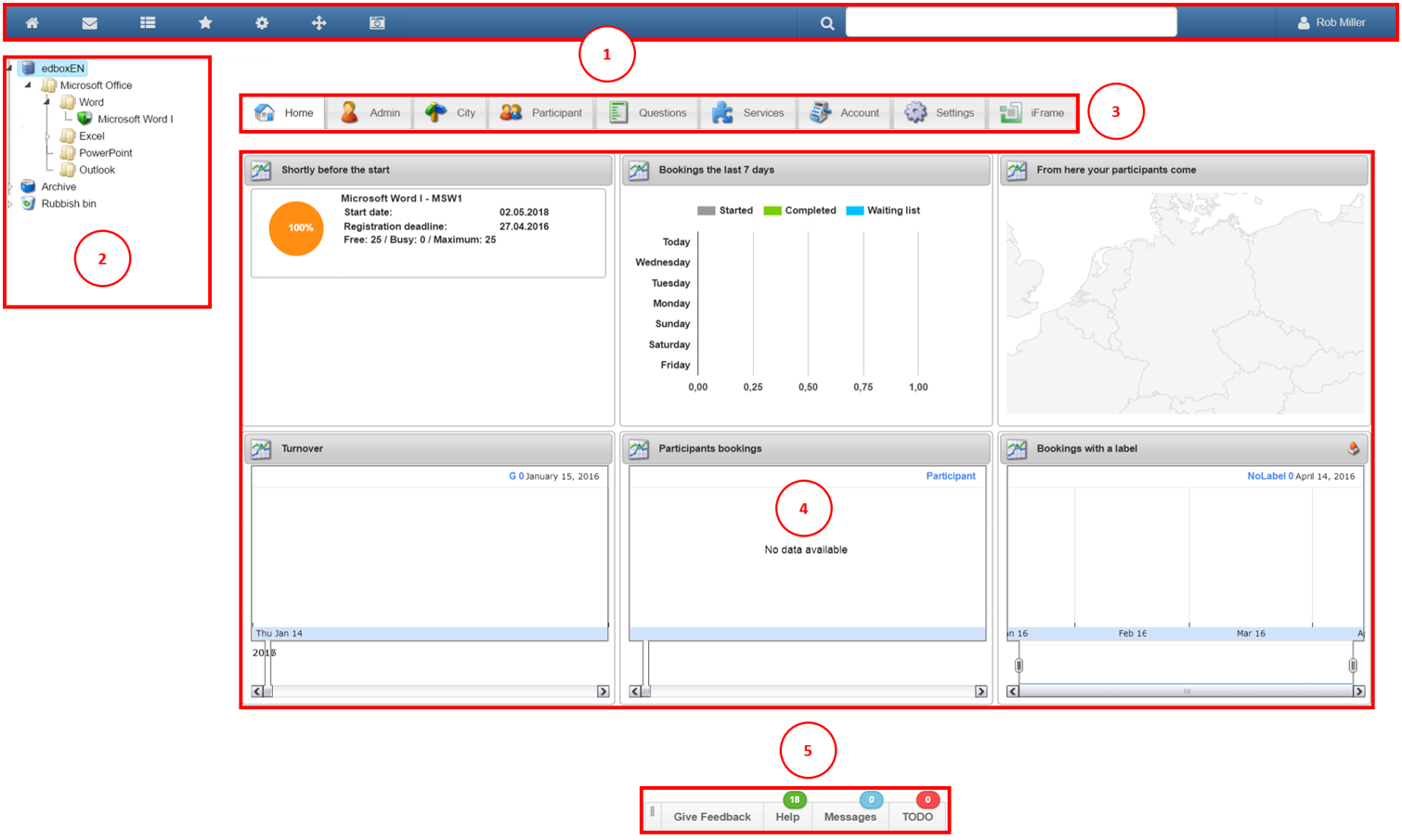Expand the Rubbish bin node arrow
The height and width of the screenshot is (840, 1402).
[10, 203]
